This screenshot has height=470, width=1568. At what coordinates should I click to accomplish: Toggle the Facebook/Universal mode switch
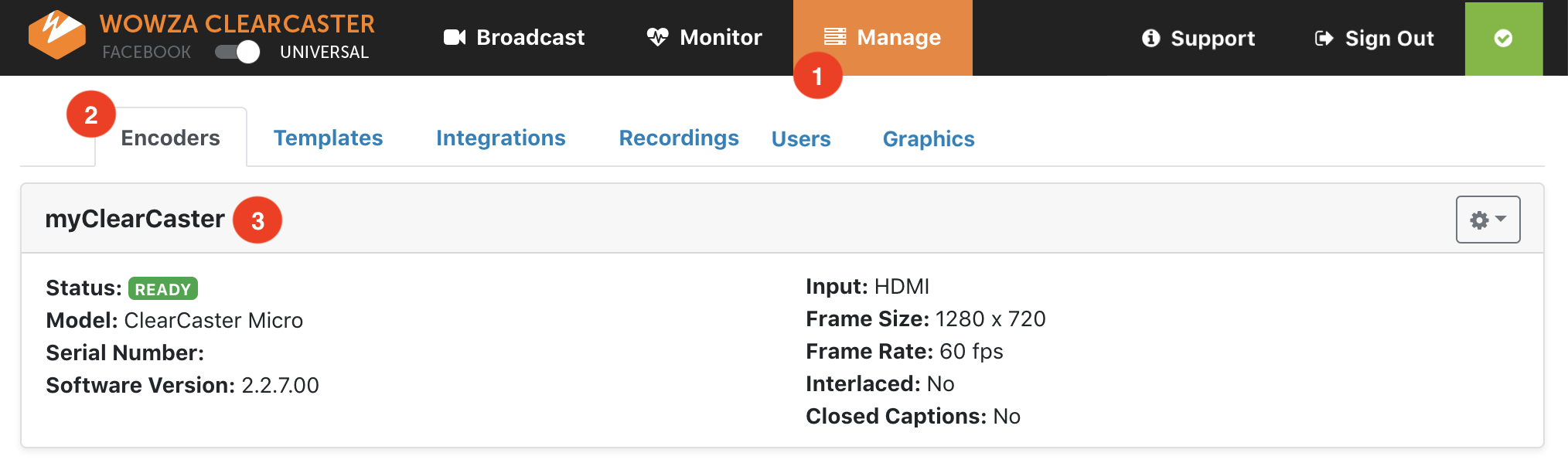click(x=237, y=52)
